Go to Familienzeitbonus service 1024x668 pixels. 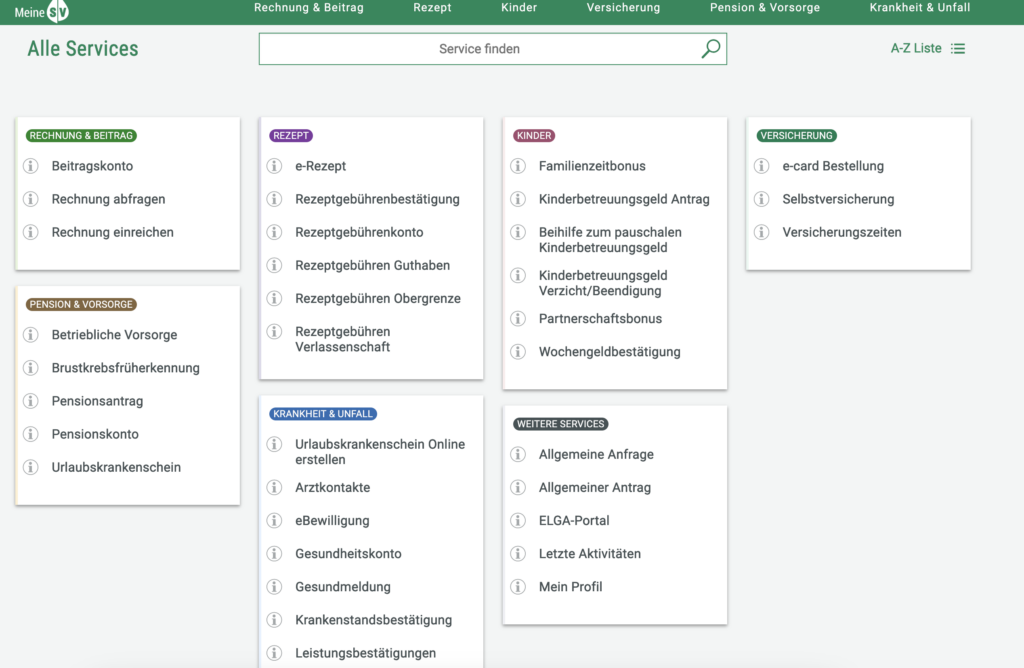[x=592, y=166]
